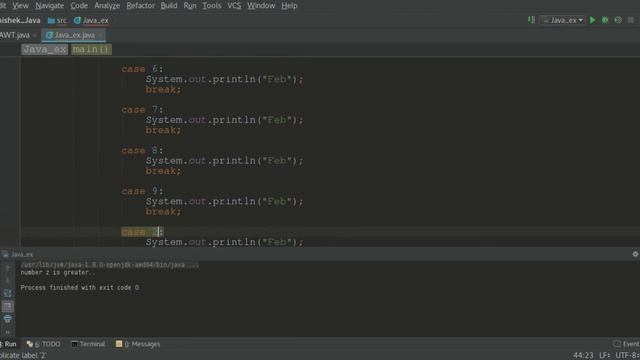Open the TODO tool window
Screen dimensions: 640x360
(x=43, y=344)
